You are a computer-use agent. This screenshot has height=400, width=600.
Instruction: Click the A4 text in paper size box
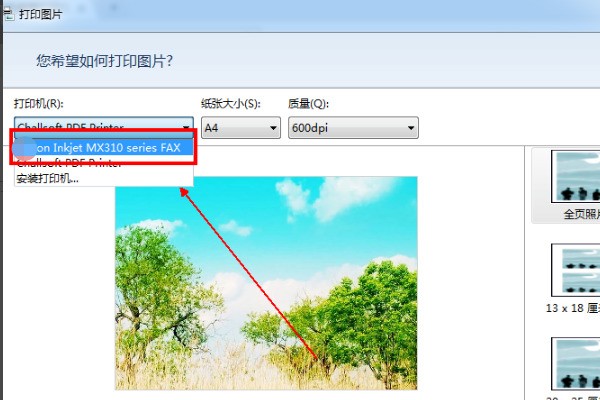[x=211, y=128]
